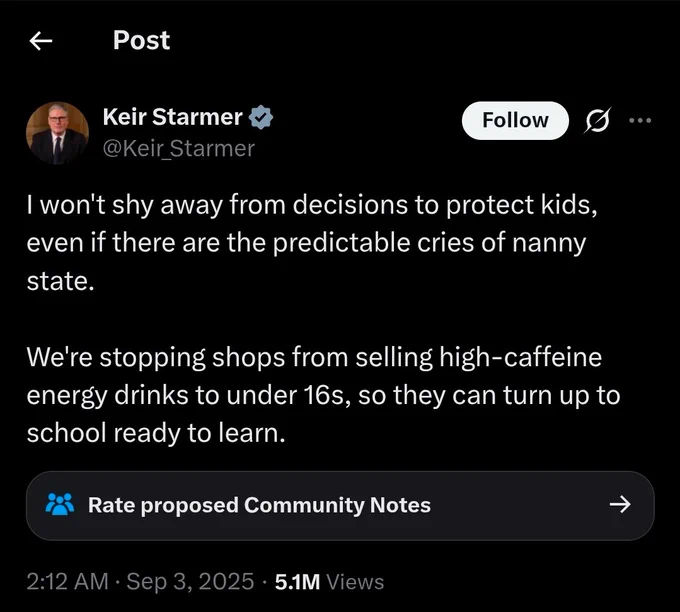Click the first line 'I won't shy away'
The image size is (680, 612).
(312, 204)
